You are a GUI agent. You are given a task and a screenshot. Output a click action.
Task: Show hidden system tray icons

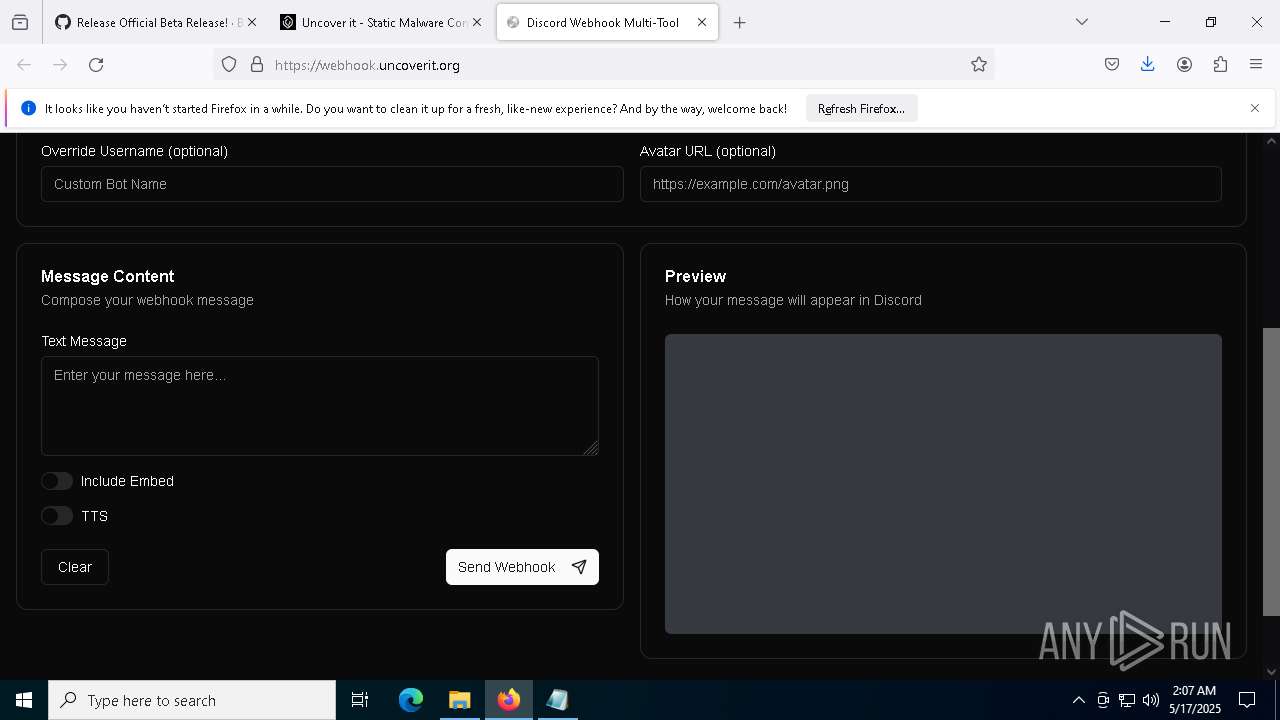[x=1078, y=700]
